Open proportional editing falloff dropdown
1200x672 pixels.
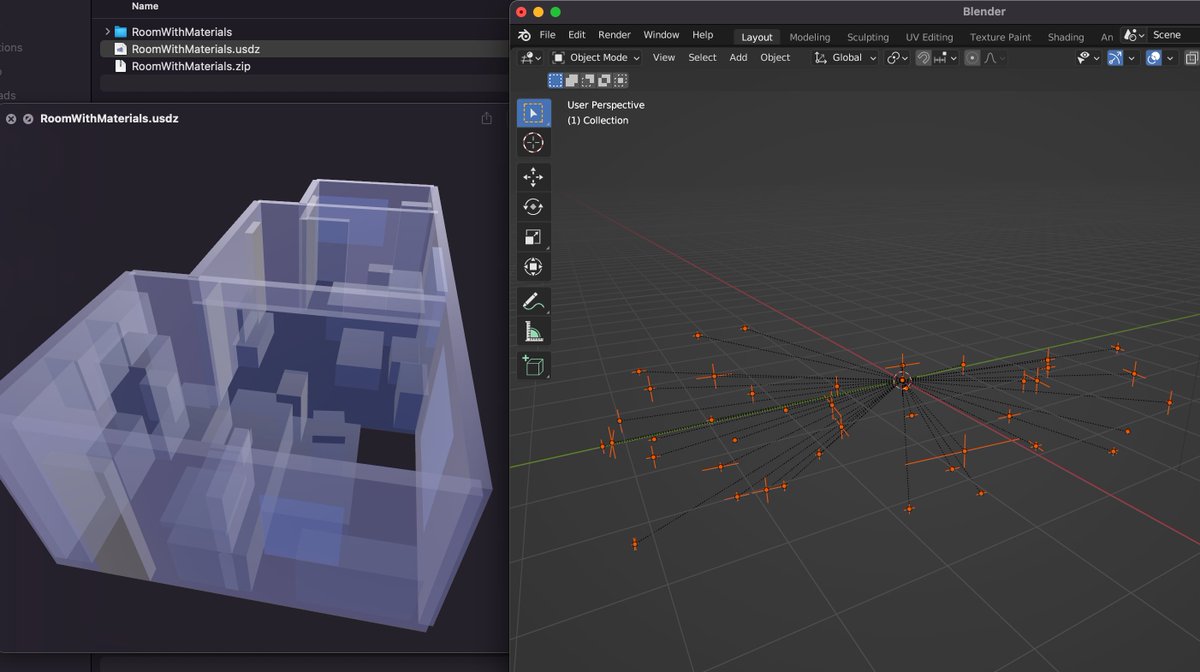(x=994, y=58)
